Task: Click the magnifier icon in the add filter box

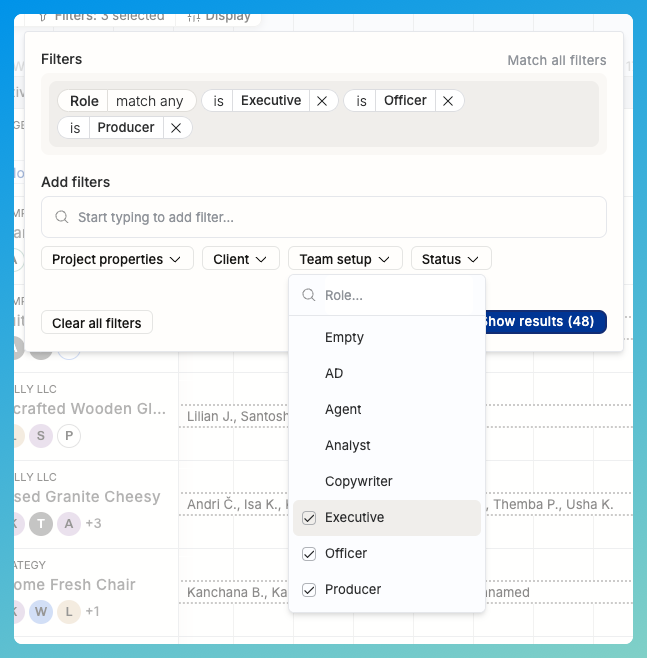Action: coord(62,217)
